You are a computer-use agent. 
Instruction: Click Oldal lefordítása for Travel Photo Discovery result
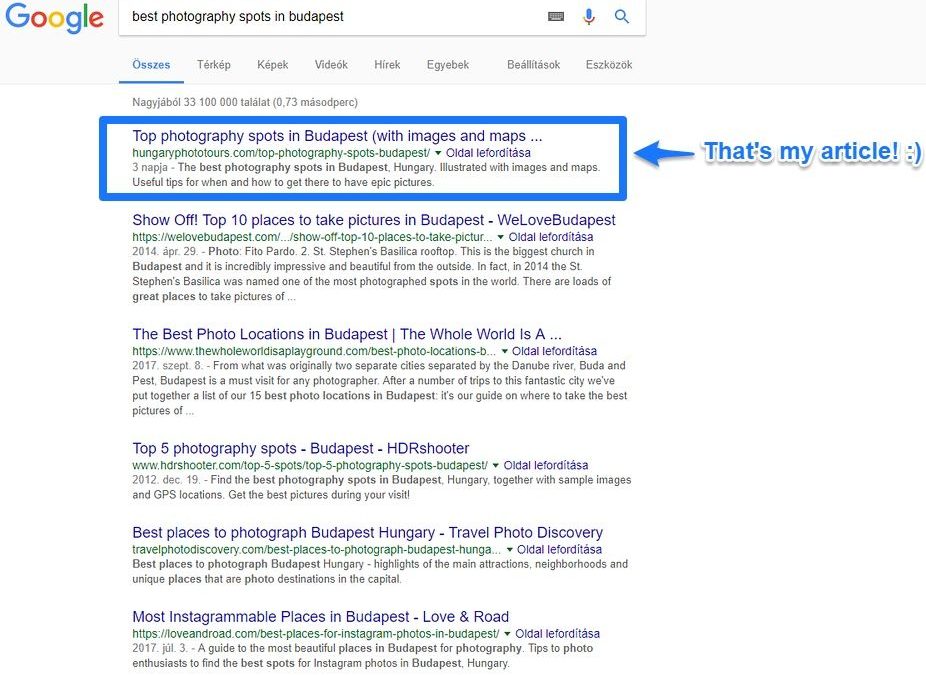tap(559, 550)
